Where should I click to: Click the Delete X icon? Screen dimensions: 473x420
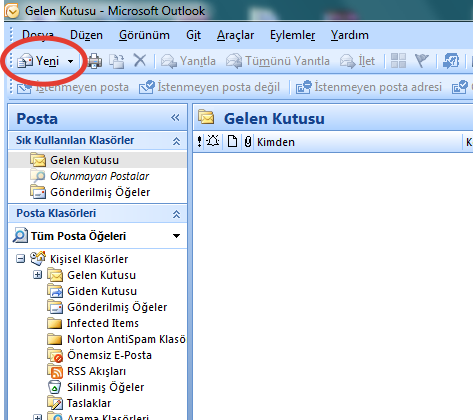point(140,61)
